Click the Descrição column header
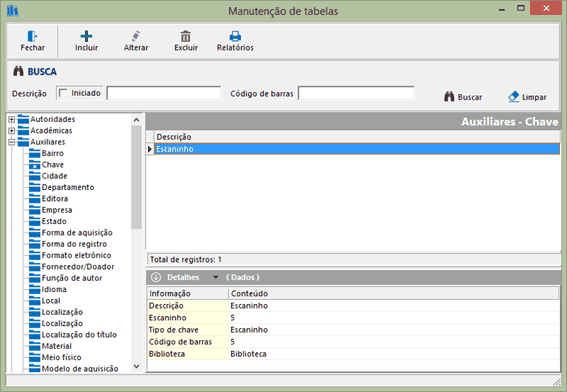567x392 pixels. click(357, 137)
